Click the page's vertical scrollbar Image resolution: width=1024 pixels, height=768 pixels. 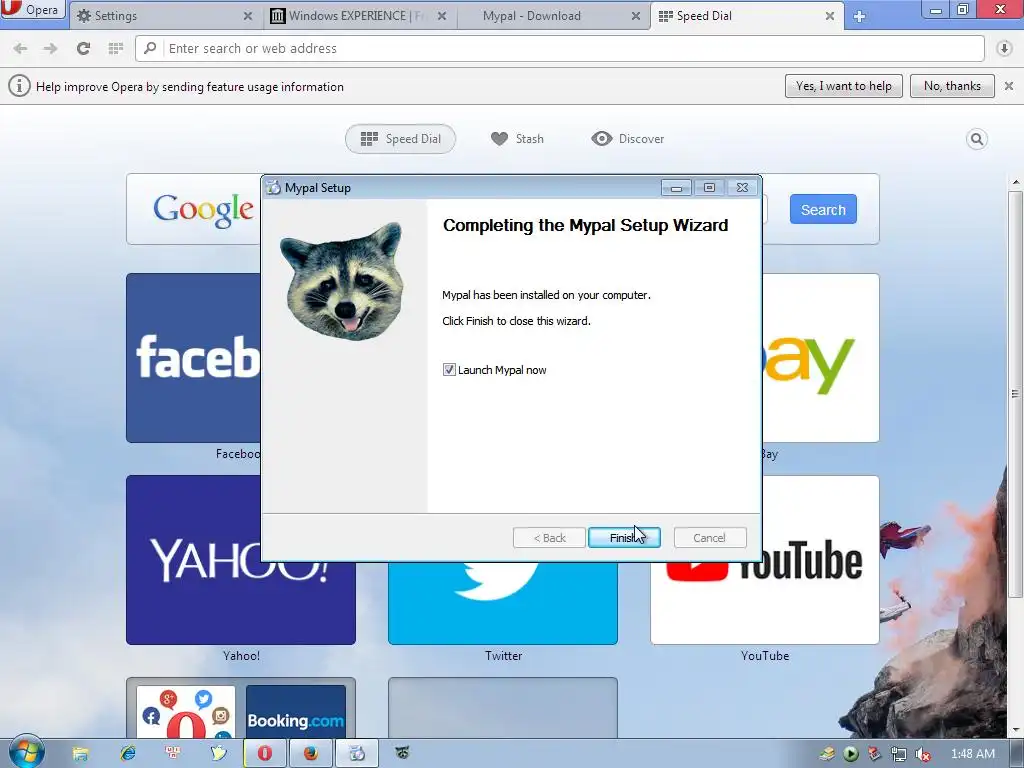[x=1015, y=393]
